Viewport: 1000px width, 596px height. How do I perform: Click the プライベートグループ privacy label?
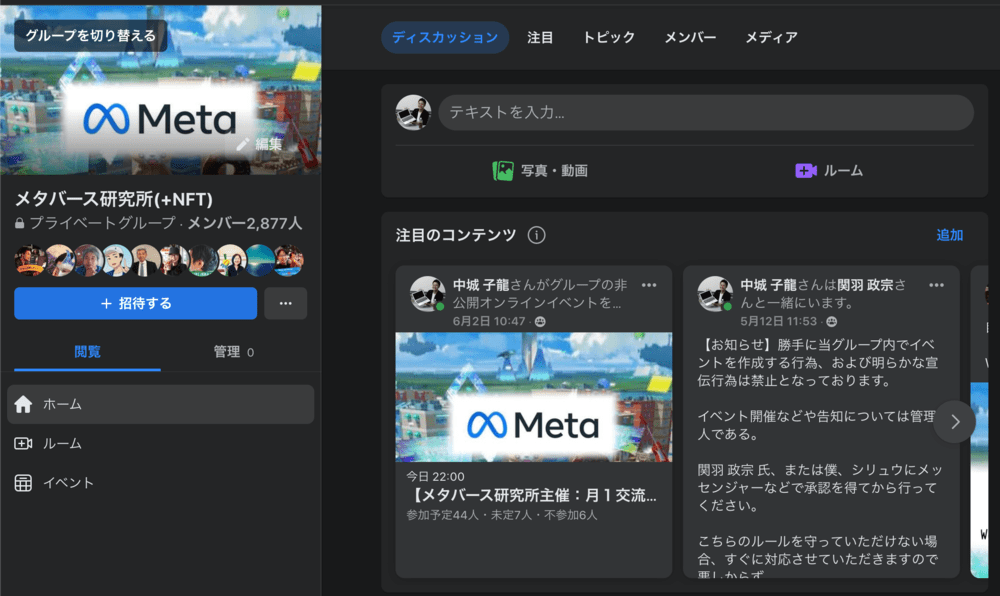pyautogui.click(x=103, y=223)
